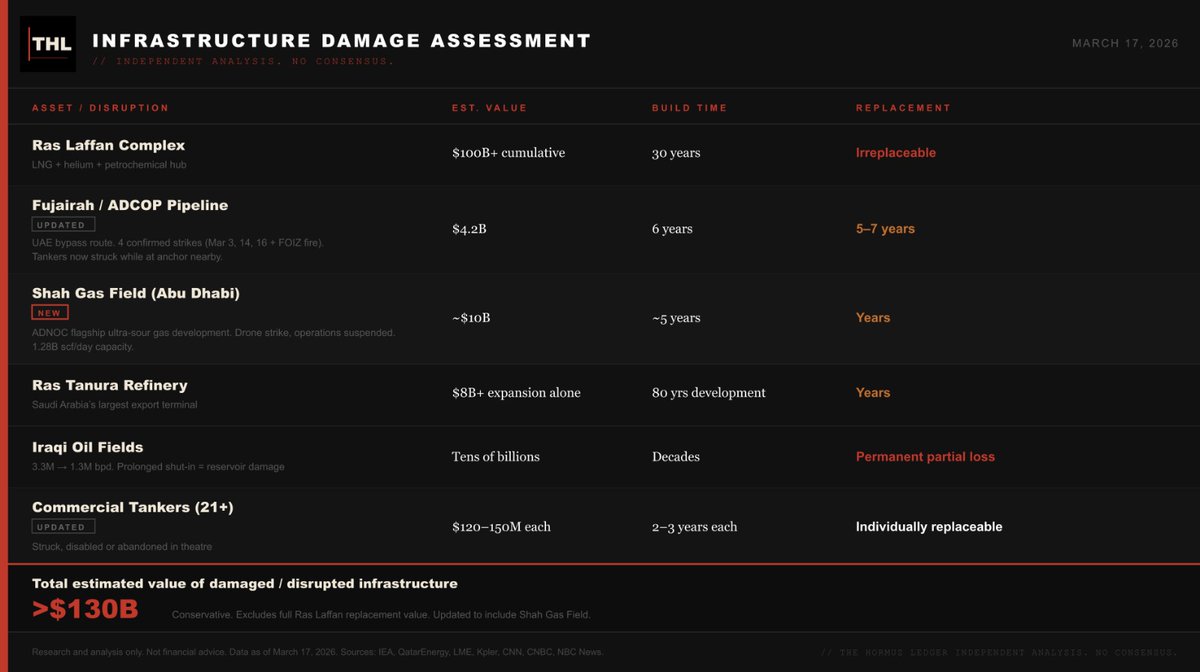Click the 80 yrs development text
1200x672 pixels.
[x=709, y=393]
